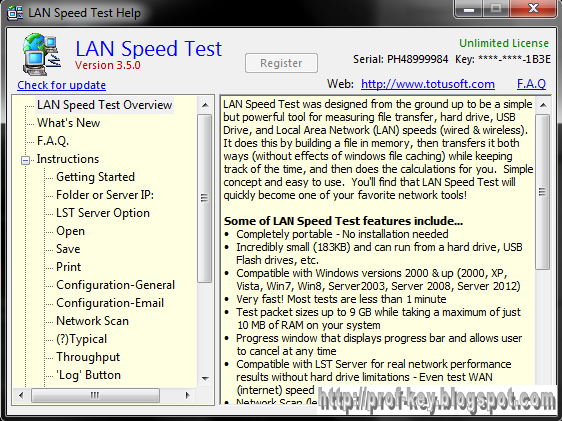The image size is (562, 421).
Task: Click content pane scroll up arrow
Action: 543,105
